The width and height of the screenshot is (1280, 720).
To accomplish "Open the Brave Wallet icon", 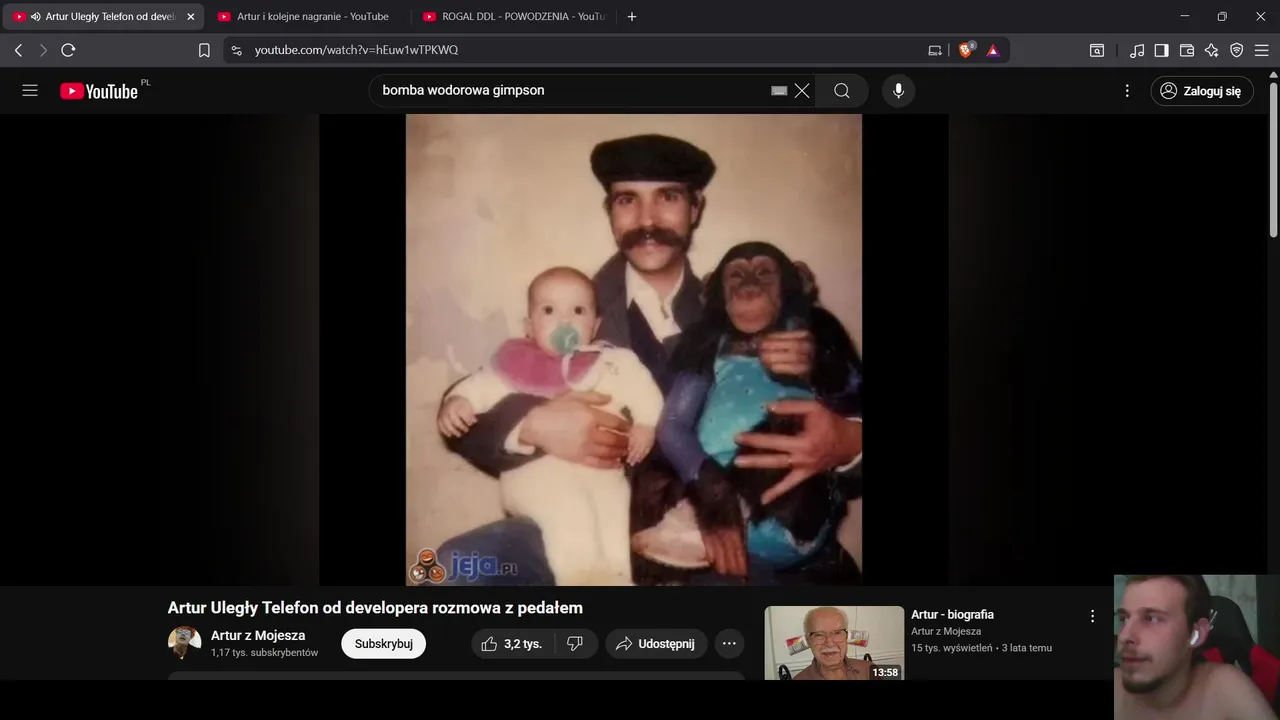I will 1187,50.
